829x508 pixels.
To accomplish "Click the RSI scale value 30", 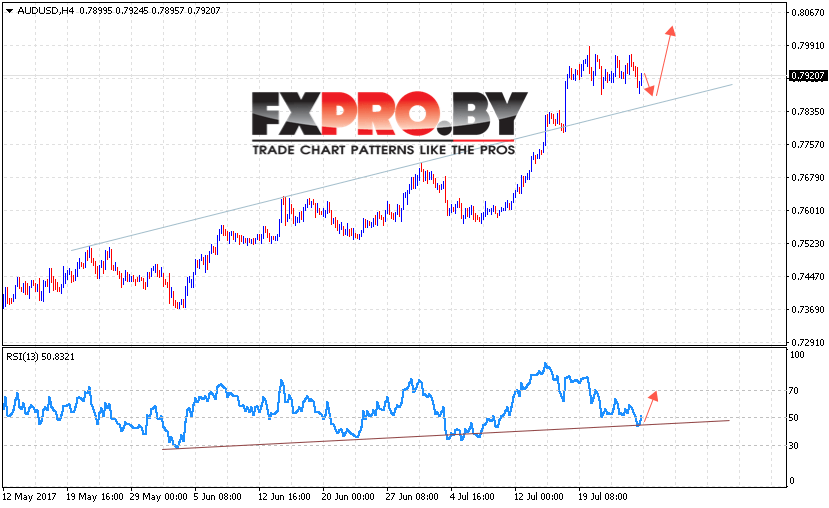I will click(794, 446).
